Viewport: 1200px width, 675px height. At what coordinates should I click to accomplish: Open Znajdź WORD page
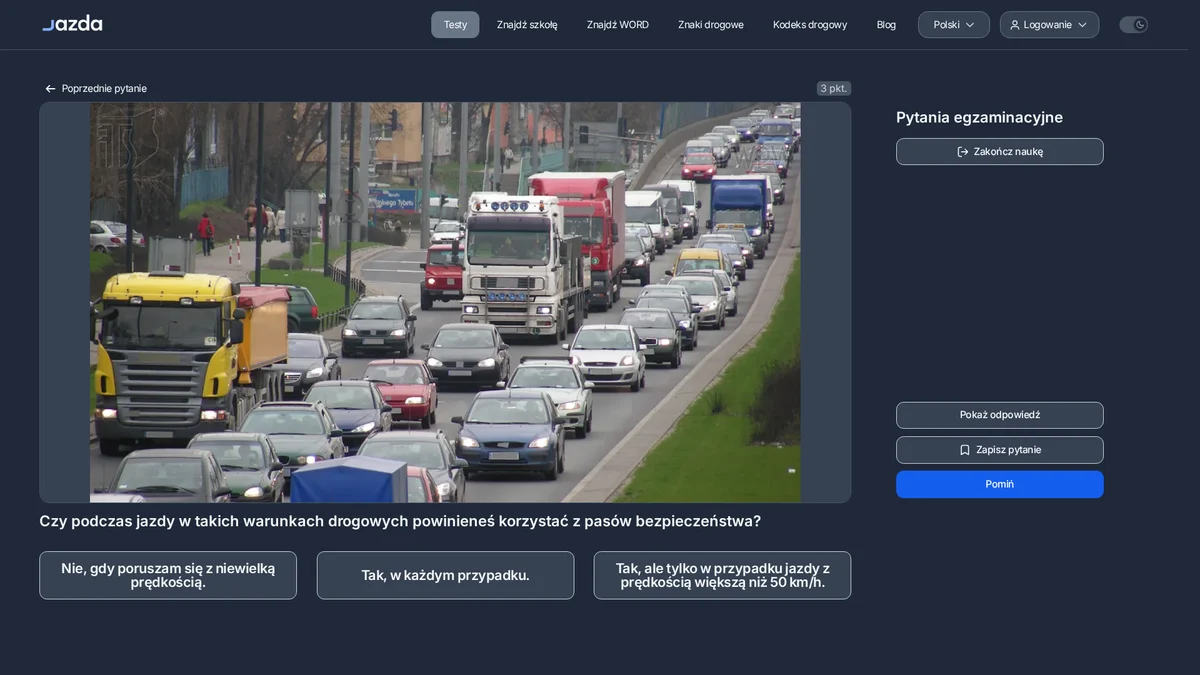point(618,25)
